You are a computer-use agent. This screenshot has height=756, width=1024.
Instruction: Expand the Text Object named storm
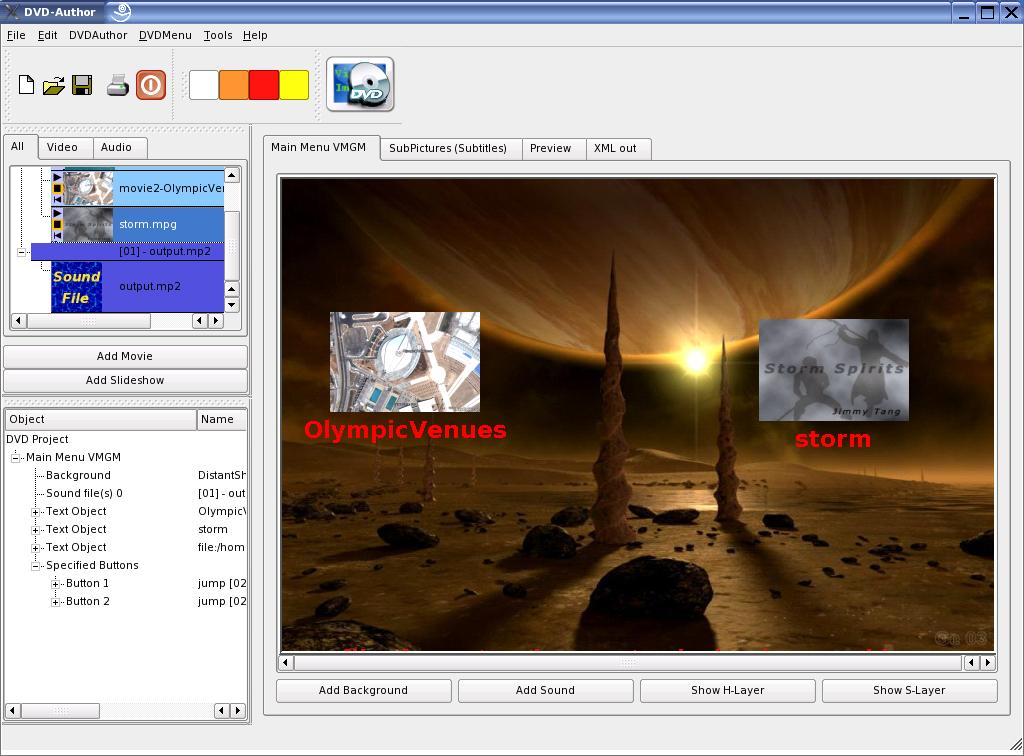36,530
